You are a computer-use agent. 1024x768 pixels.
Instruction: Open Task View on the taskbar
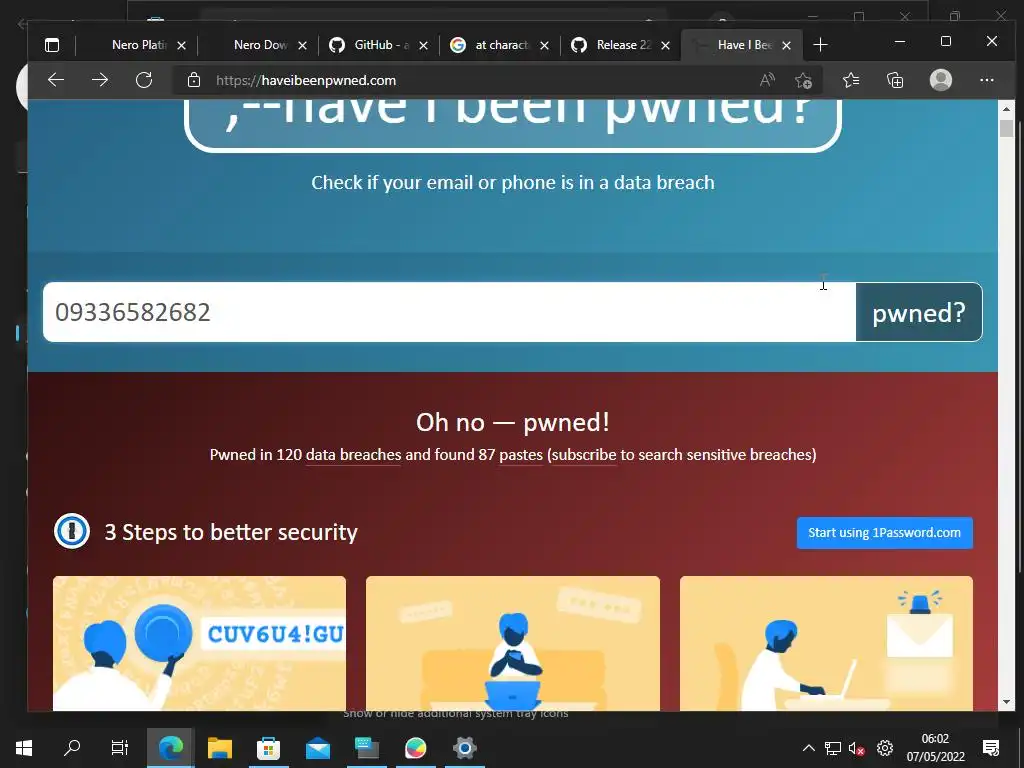coord(120,748)
